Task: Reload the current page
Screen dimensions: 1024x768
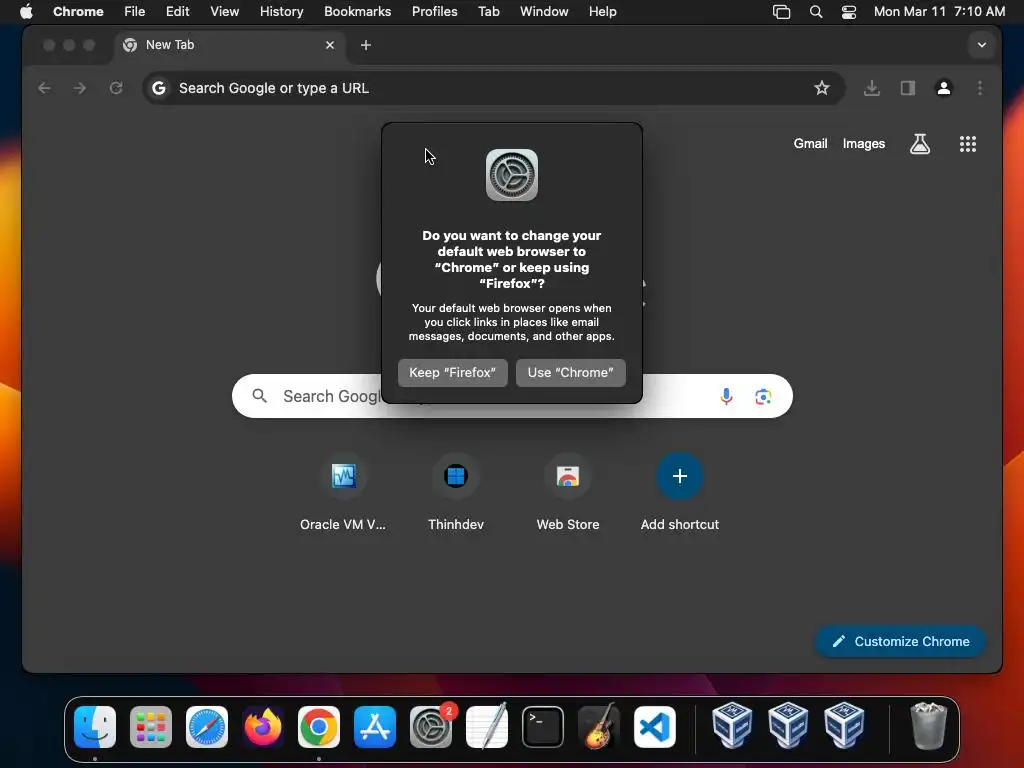Action: click(116, 88)
